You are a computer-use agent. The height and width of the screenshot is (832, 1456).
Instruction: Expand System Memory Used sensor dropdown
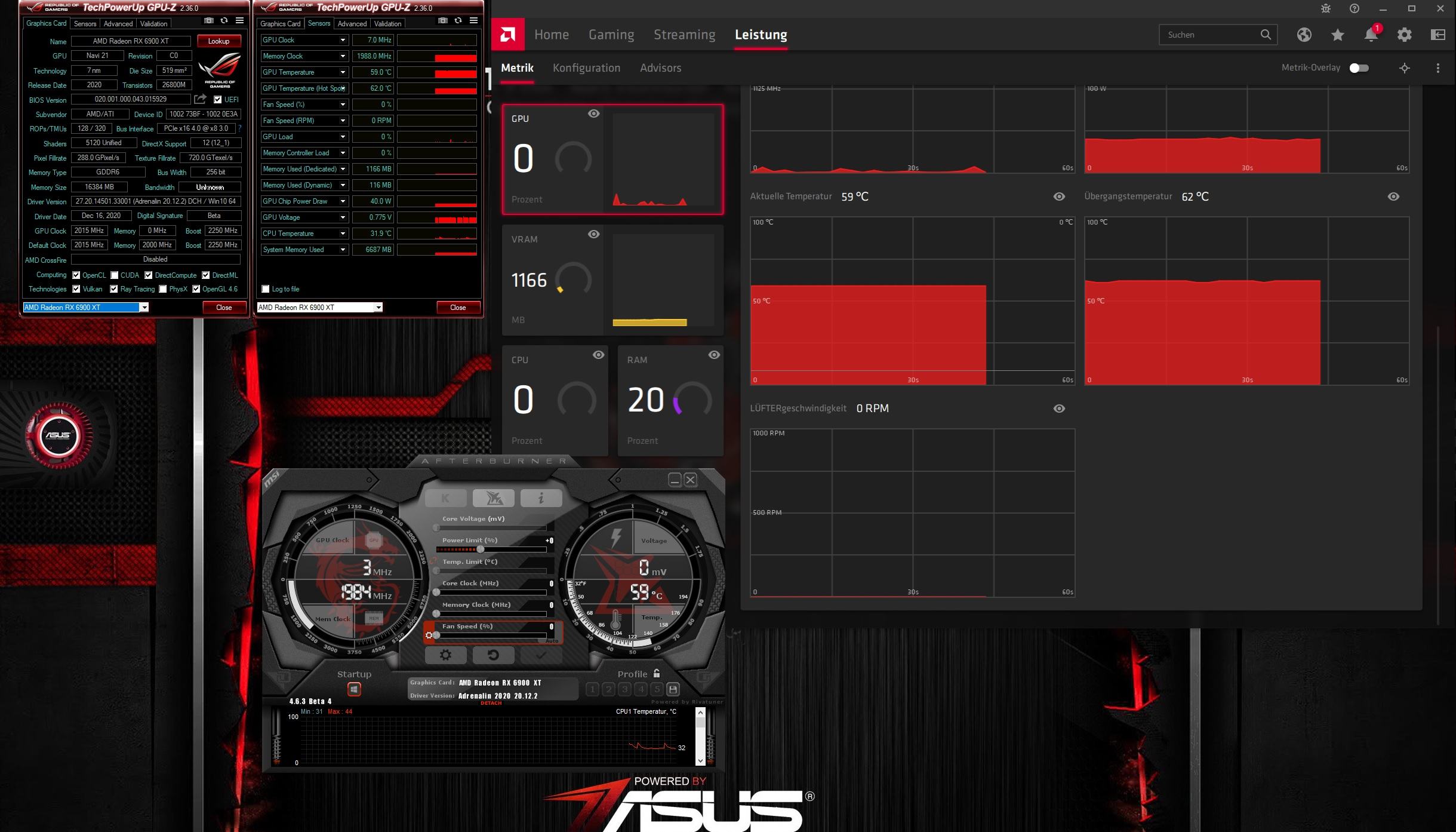[343, 250]
